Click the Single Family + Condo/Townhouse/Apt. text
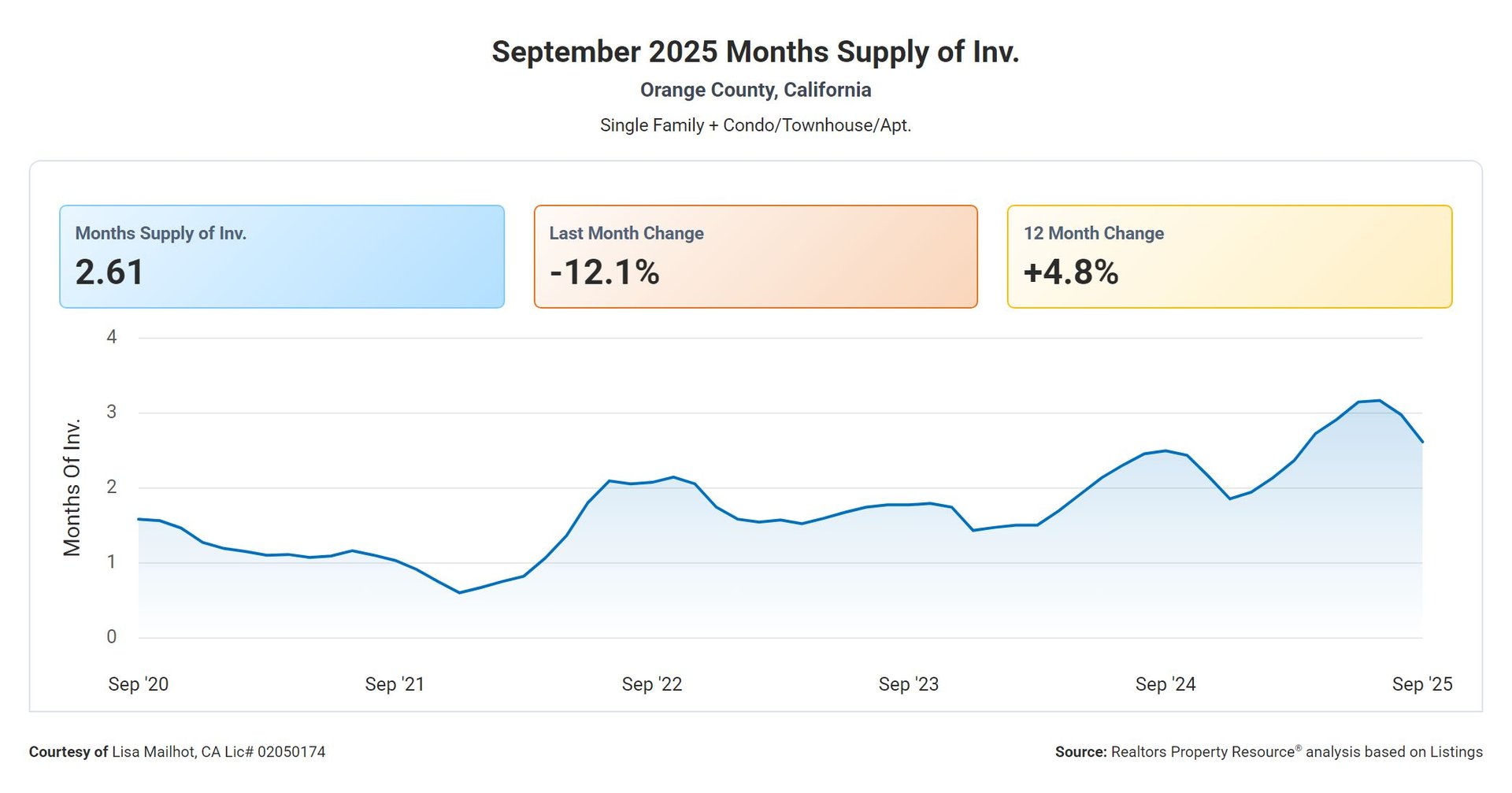 [755, 125]
